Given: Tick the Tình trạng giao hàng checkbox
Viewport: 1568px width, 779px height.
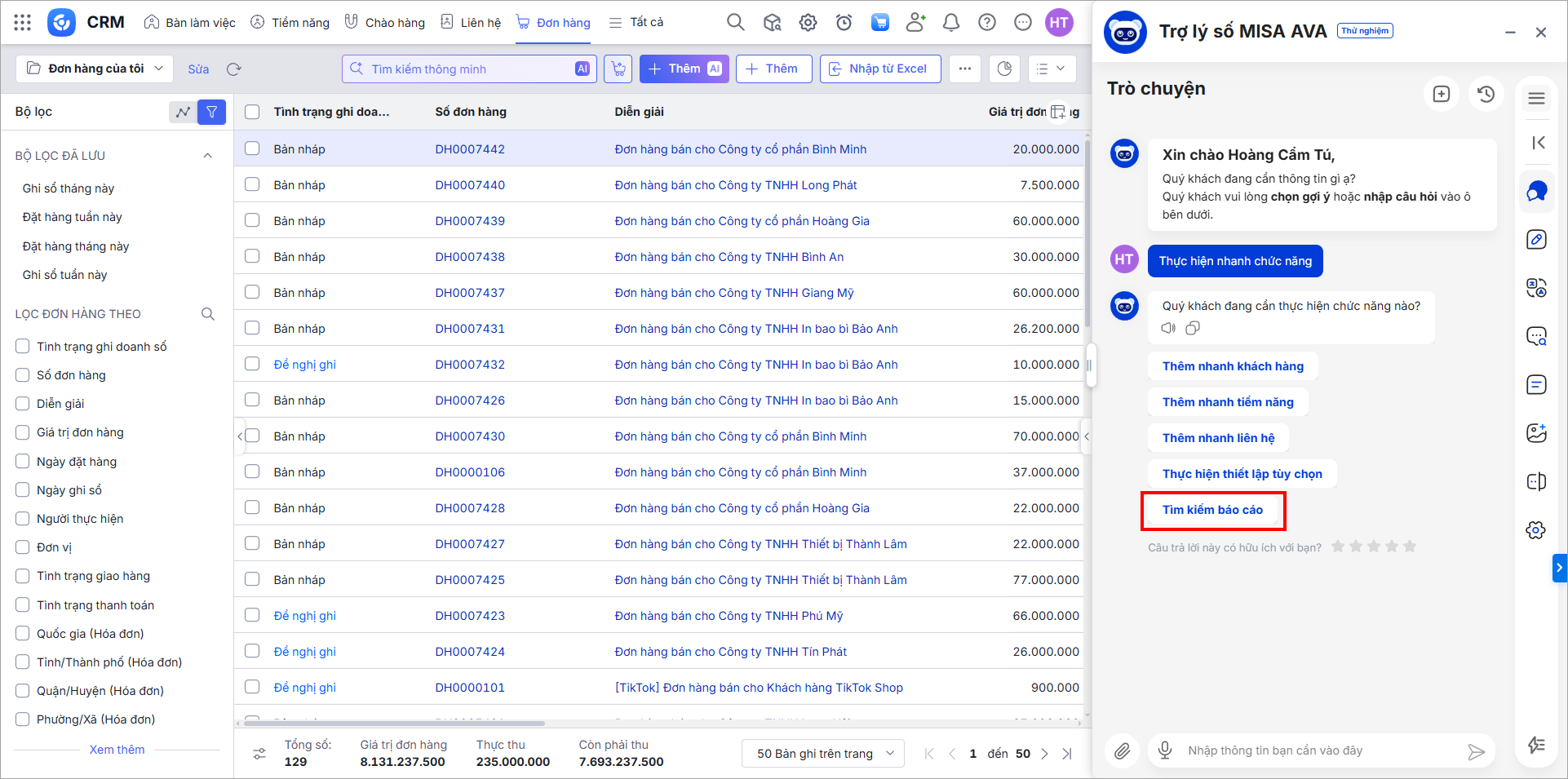Looking at the screenshot, I should [23, 576].
